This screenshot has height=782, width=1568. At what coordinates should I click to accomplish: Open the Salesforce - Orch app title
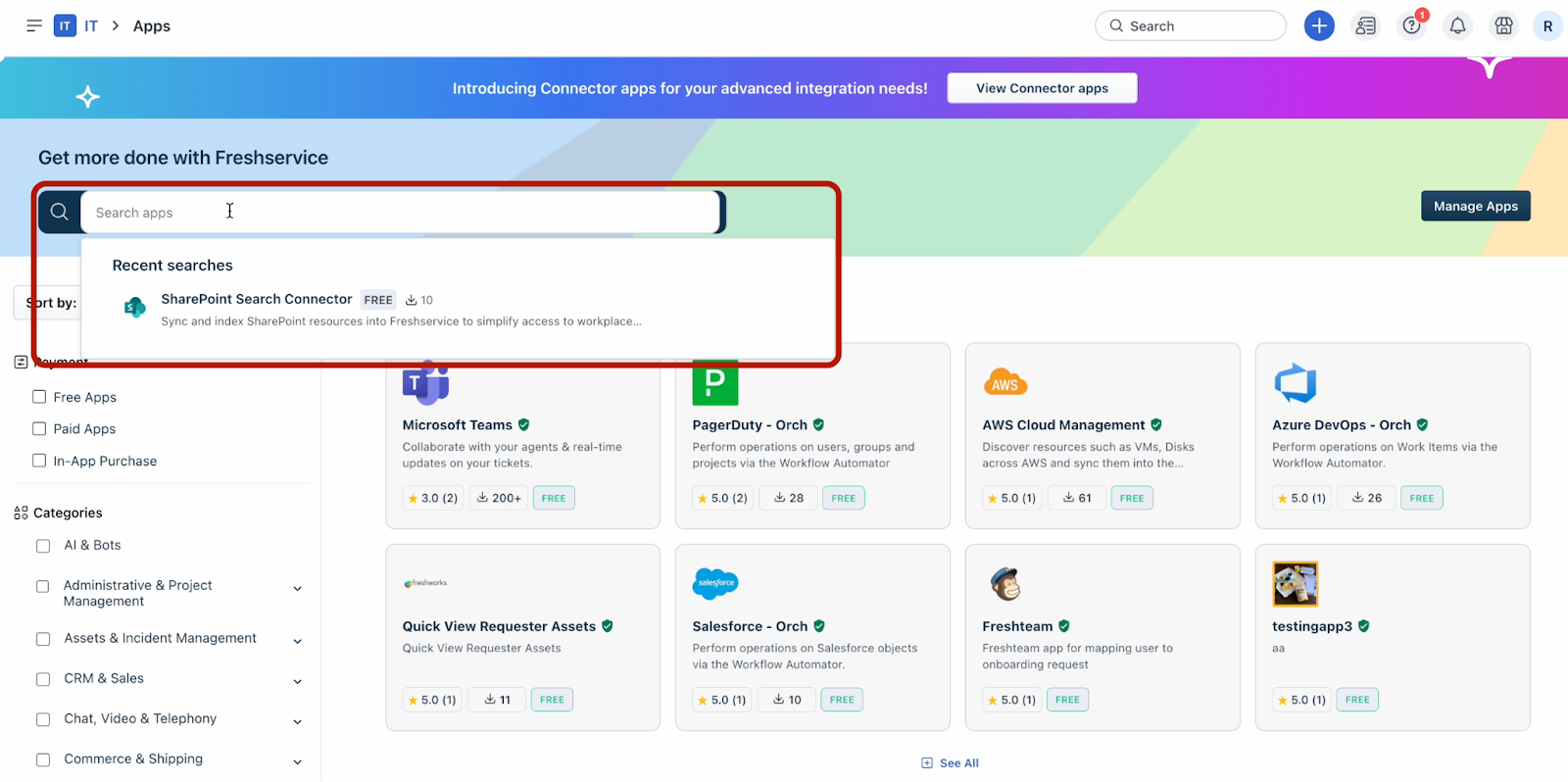coord(750,626)
